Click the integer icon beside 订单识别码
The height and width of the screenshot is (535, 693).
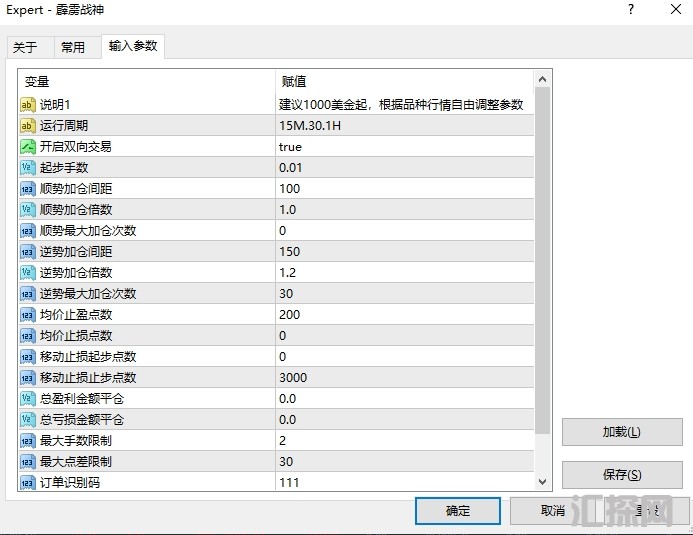(28, 483)
